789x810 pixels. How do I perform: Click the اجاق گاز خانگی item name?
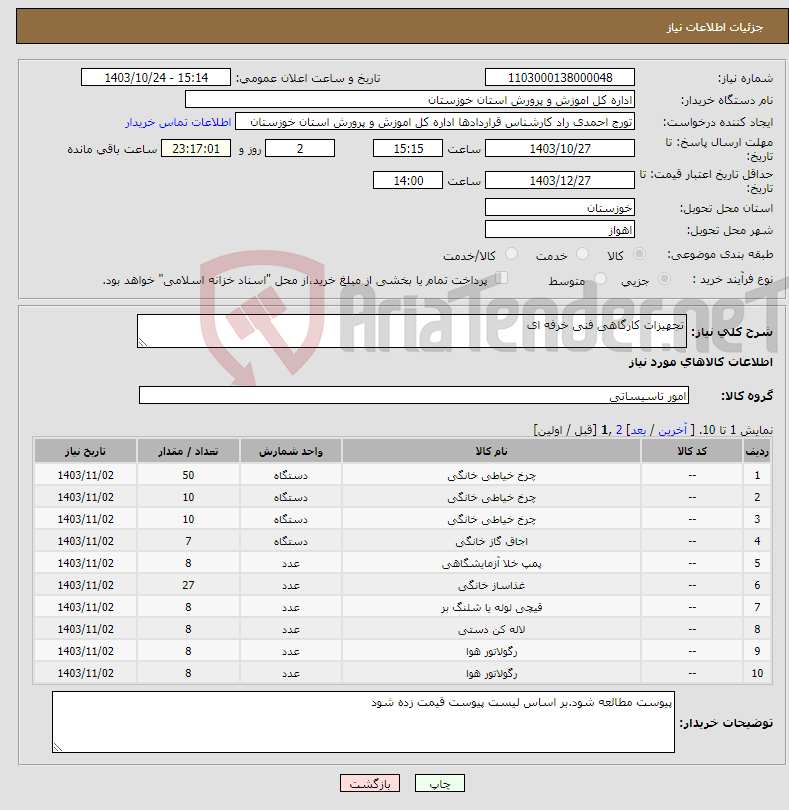491,541
